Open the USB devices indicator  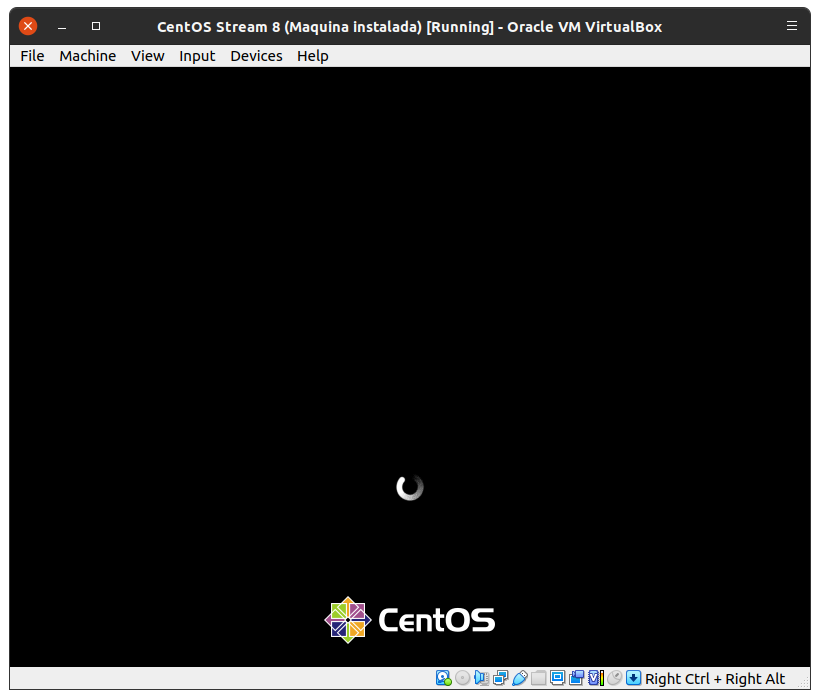click(519, 678)
